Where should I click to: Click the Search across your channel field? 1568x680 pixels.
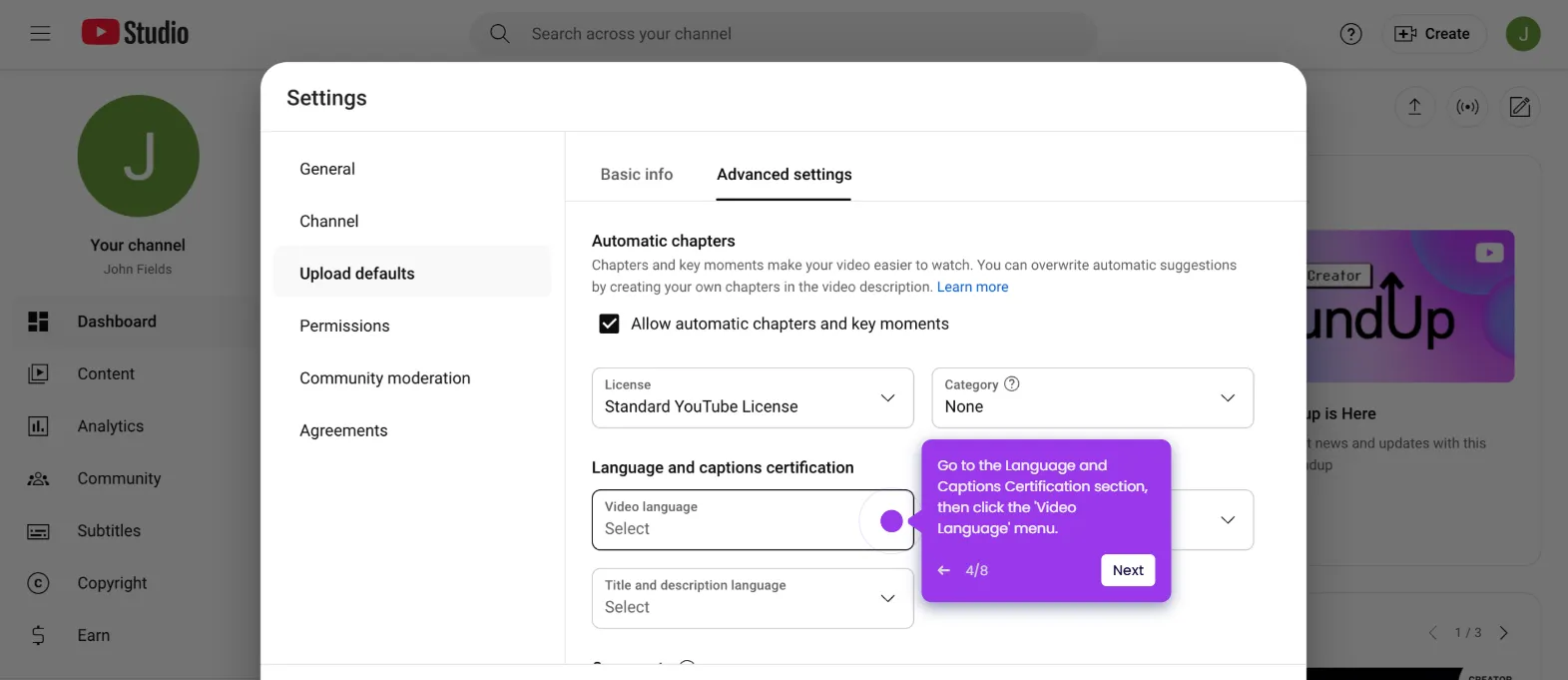click(x=784, y=34)
